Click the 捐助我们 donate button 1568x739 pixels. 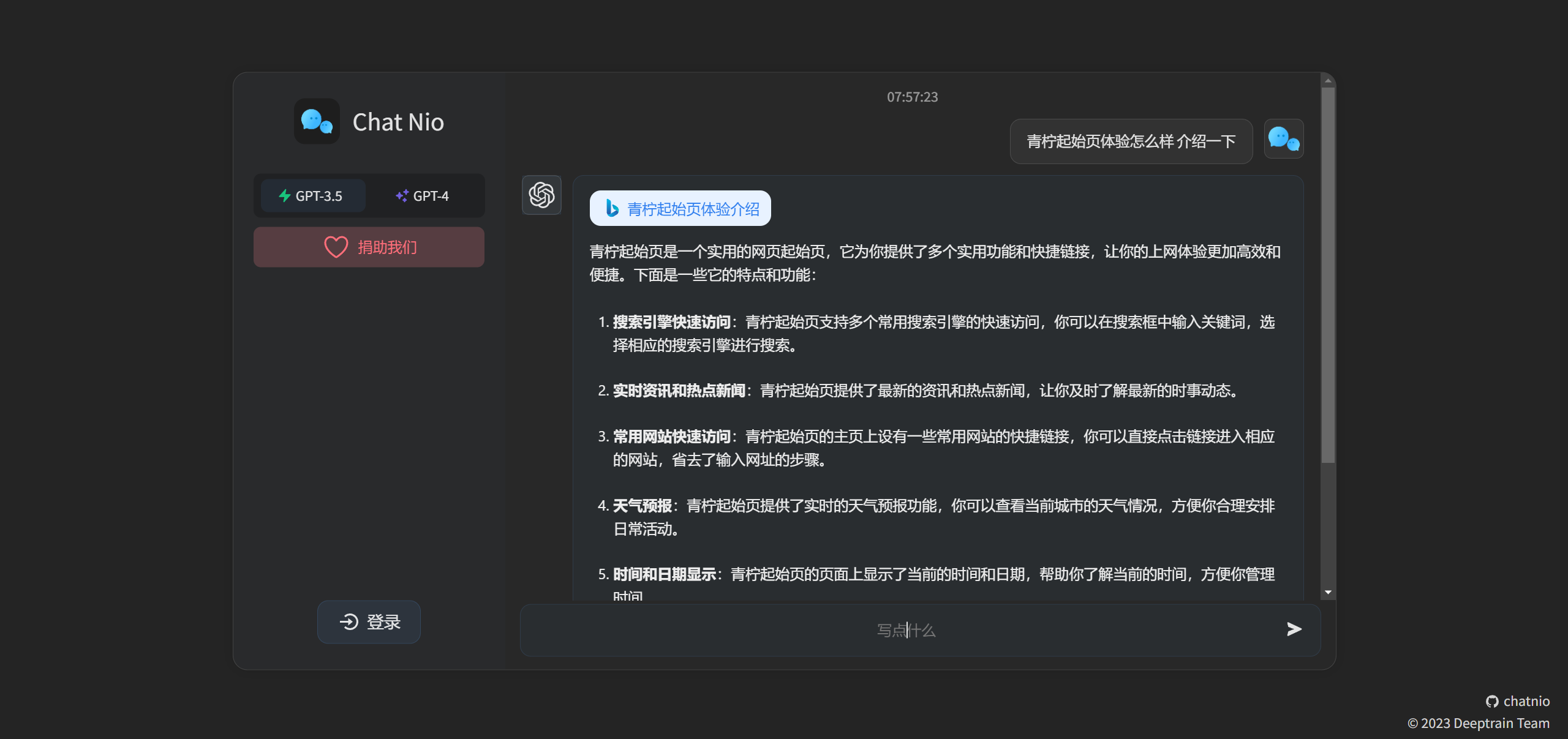click(x=369, y=247)
